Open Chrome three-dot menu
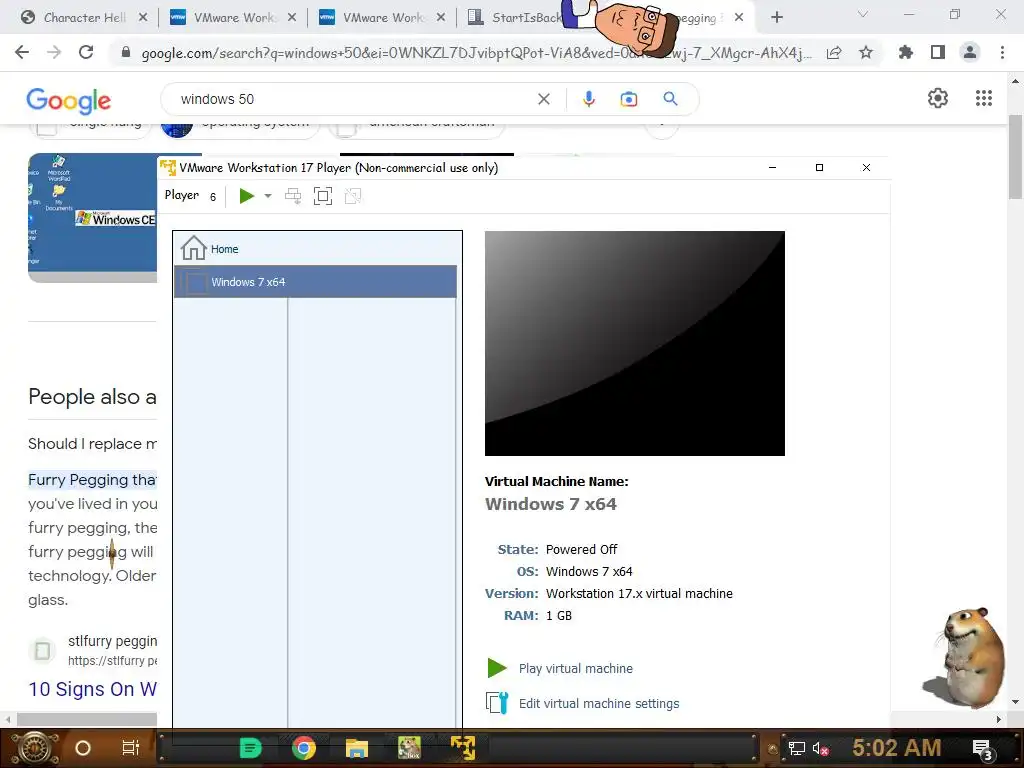Viewport: 1024px width, 768px height. coord(1002,52)
